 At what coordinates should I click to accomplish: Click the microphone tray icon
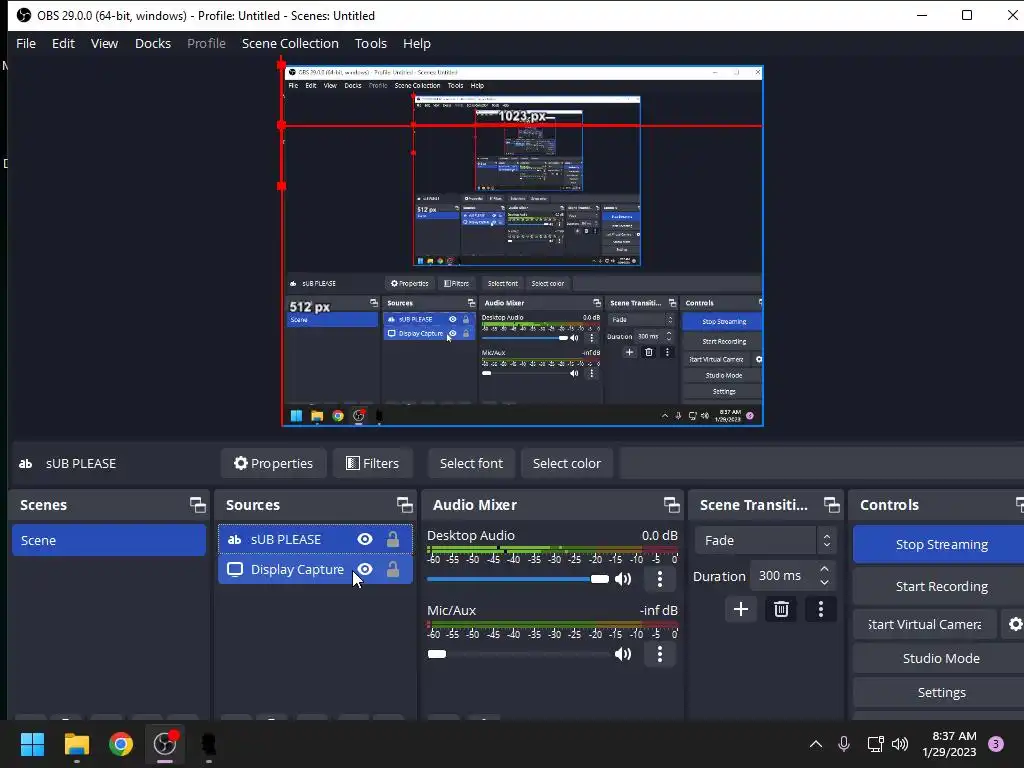[x=844, y=744]
